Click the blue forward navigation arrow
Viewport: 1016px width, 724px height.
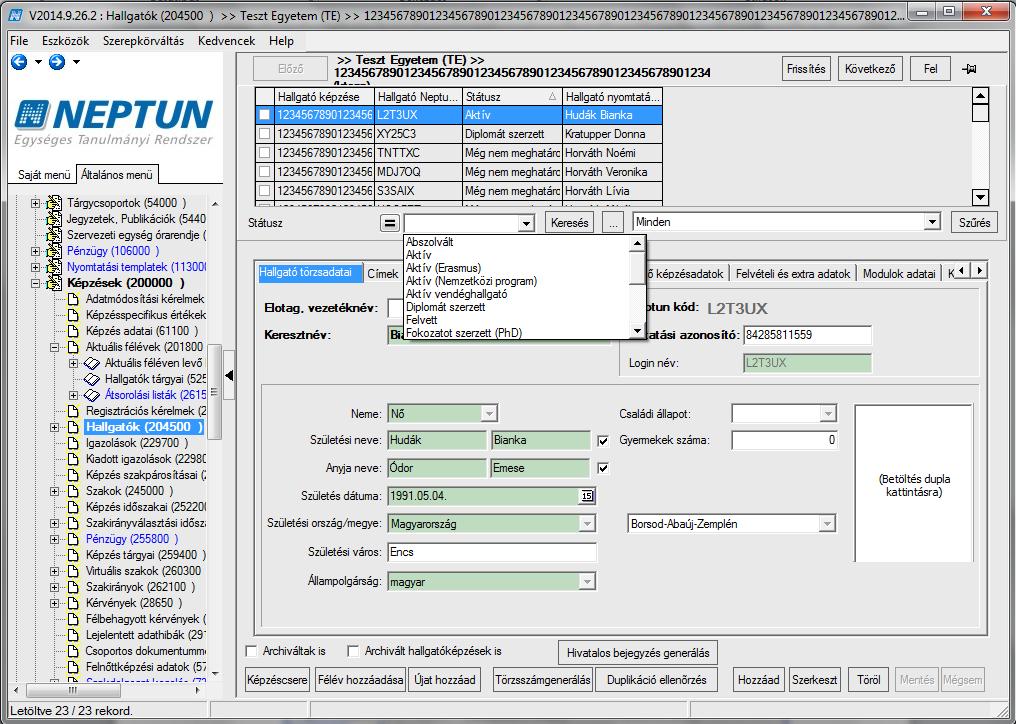click(57, 62)
